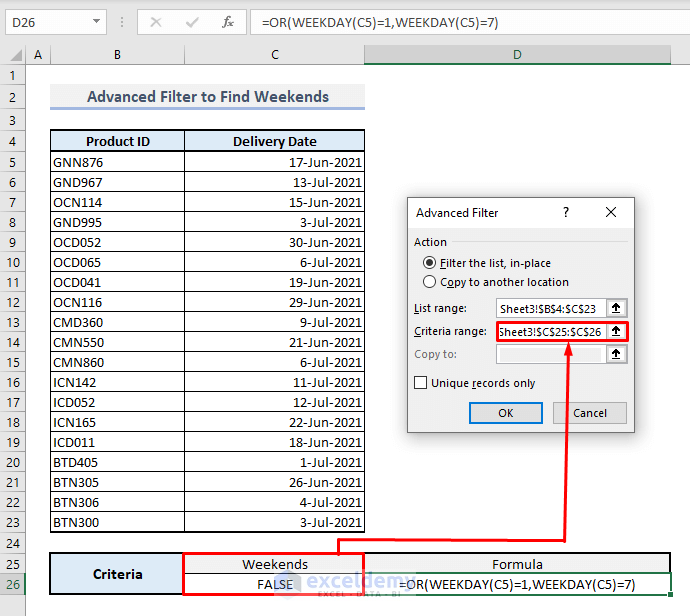Click the date cell 30-Jun-2021

pyautogui.click(x=274, y=242)
